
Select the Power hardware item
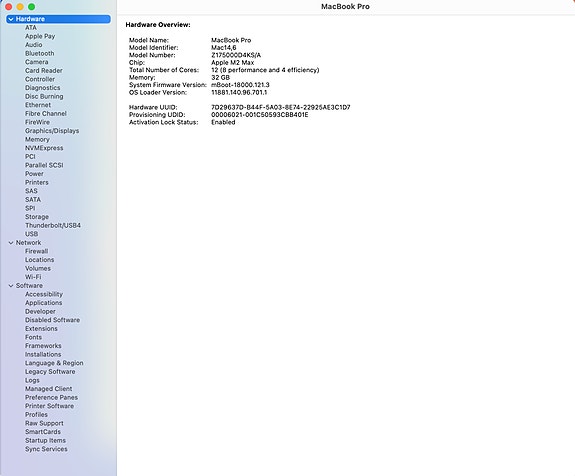pos(34,174)
